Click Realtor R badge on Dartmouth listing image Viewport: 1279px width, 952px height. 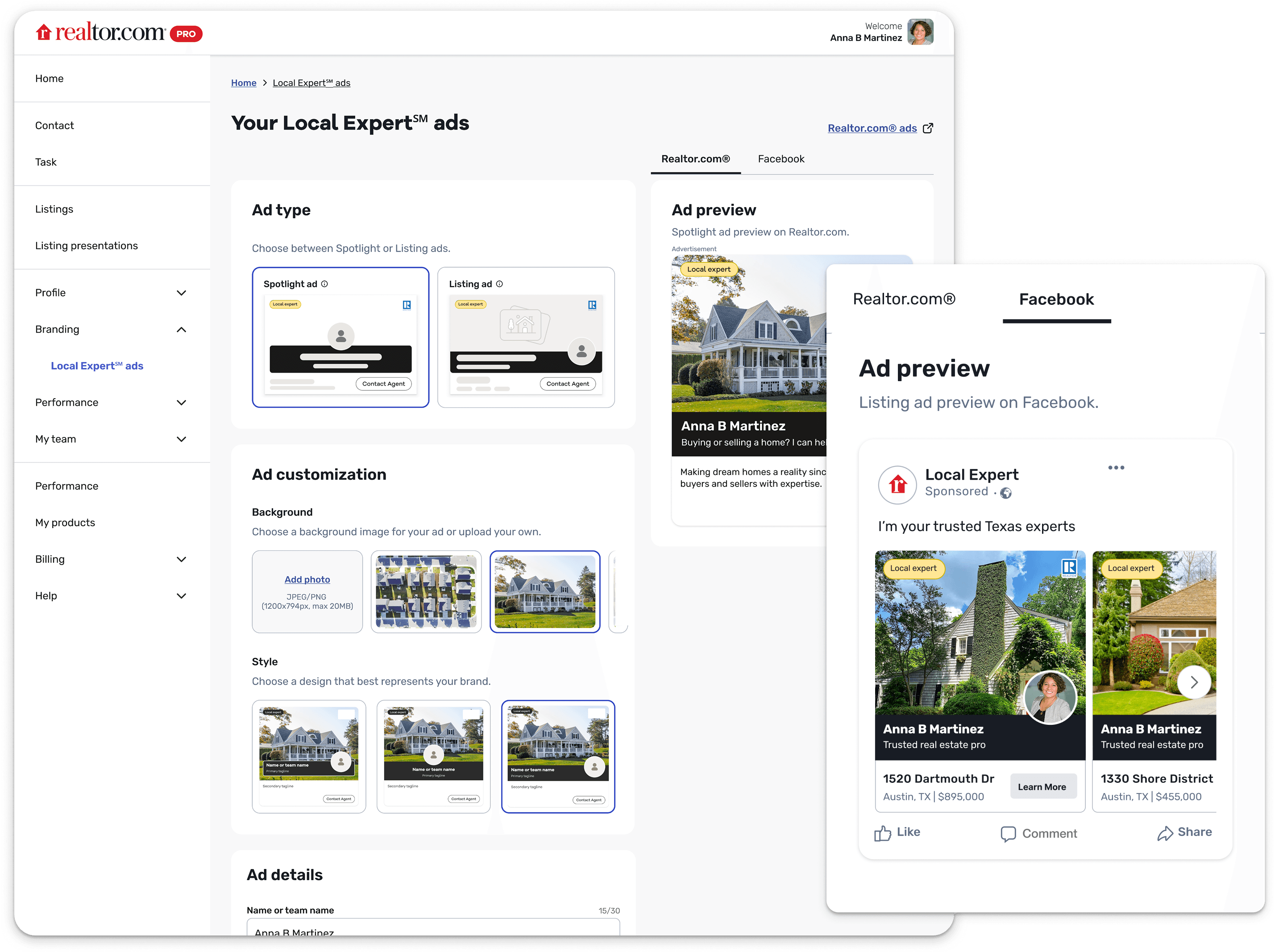pos(1069,568)
